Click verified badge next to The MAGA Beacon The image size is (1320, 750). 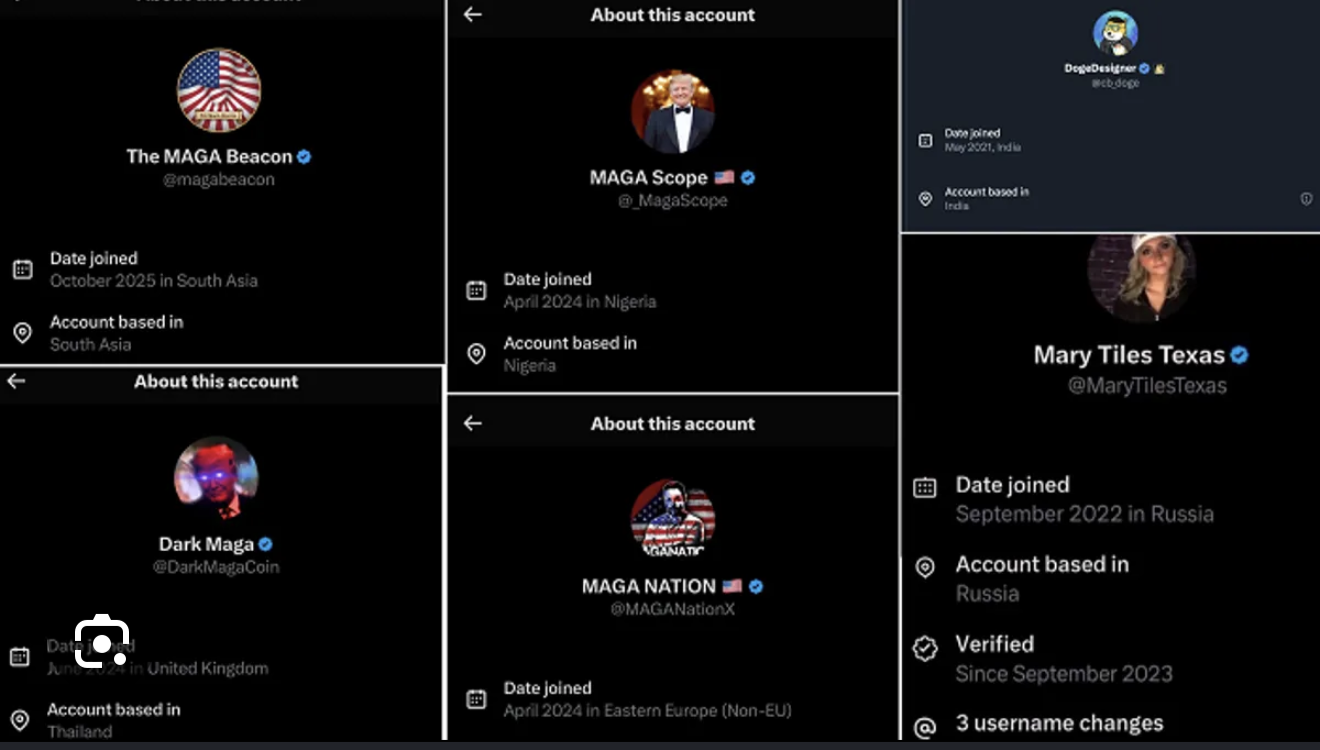tap(304, 156)
